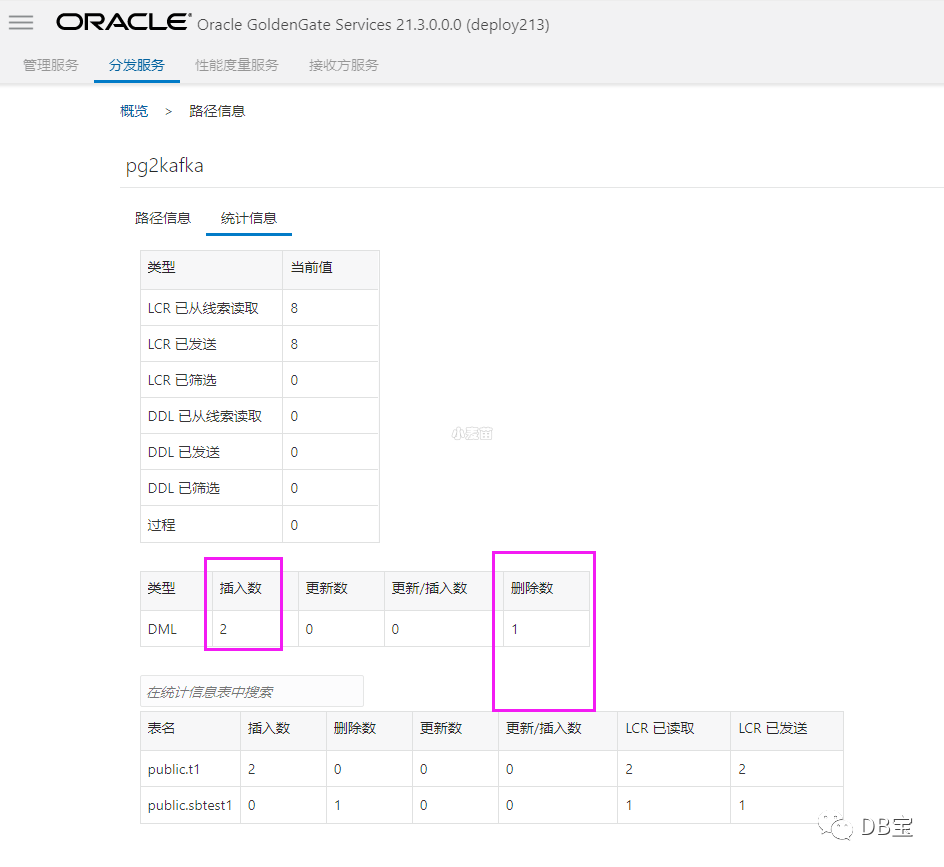
Task: Click public.t1 LCR 已读取 value
Action: (629, 769)
